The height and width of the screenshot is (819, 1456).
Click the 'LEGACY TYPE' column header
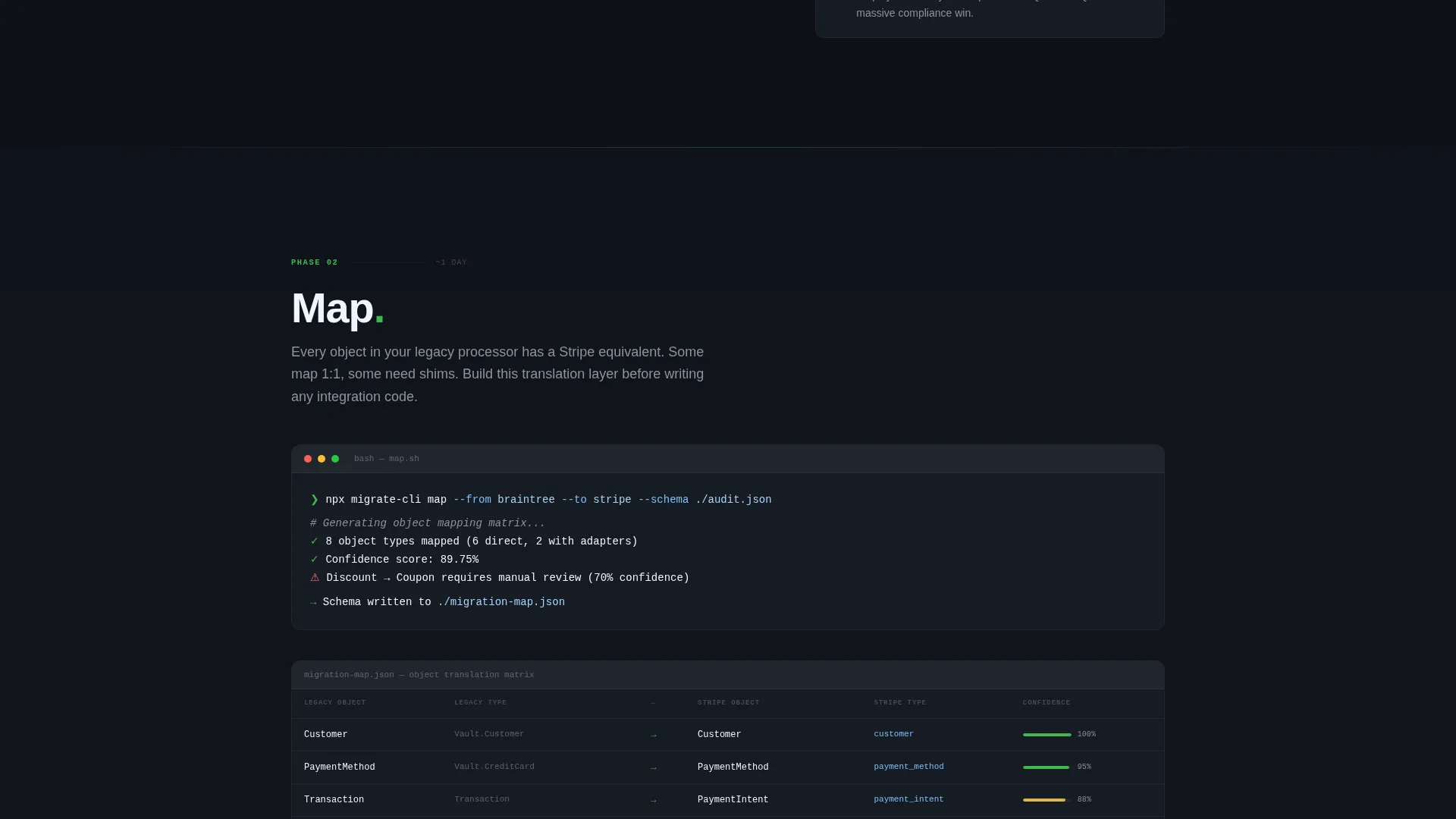(x=480, y=703)
